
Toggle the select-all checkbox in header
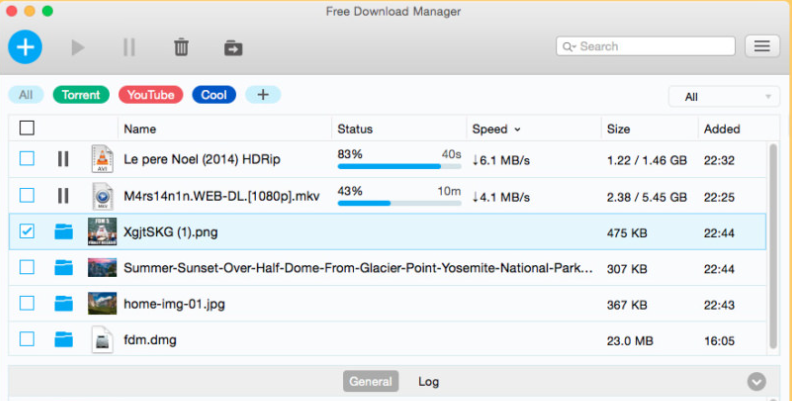coord(27,128)
